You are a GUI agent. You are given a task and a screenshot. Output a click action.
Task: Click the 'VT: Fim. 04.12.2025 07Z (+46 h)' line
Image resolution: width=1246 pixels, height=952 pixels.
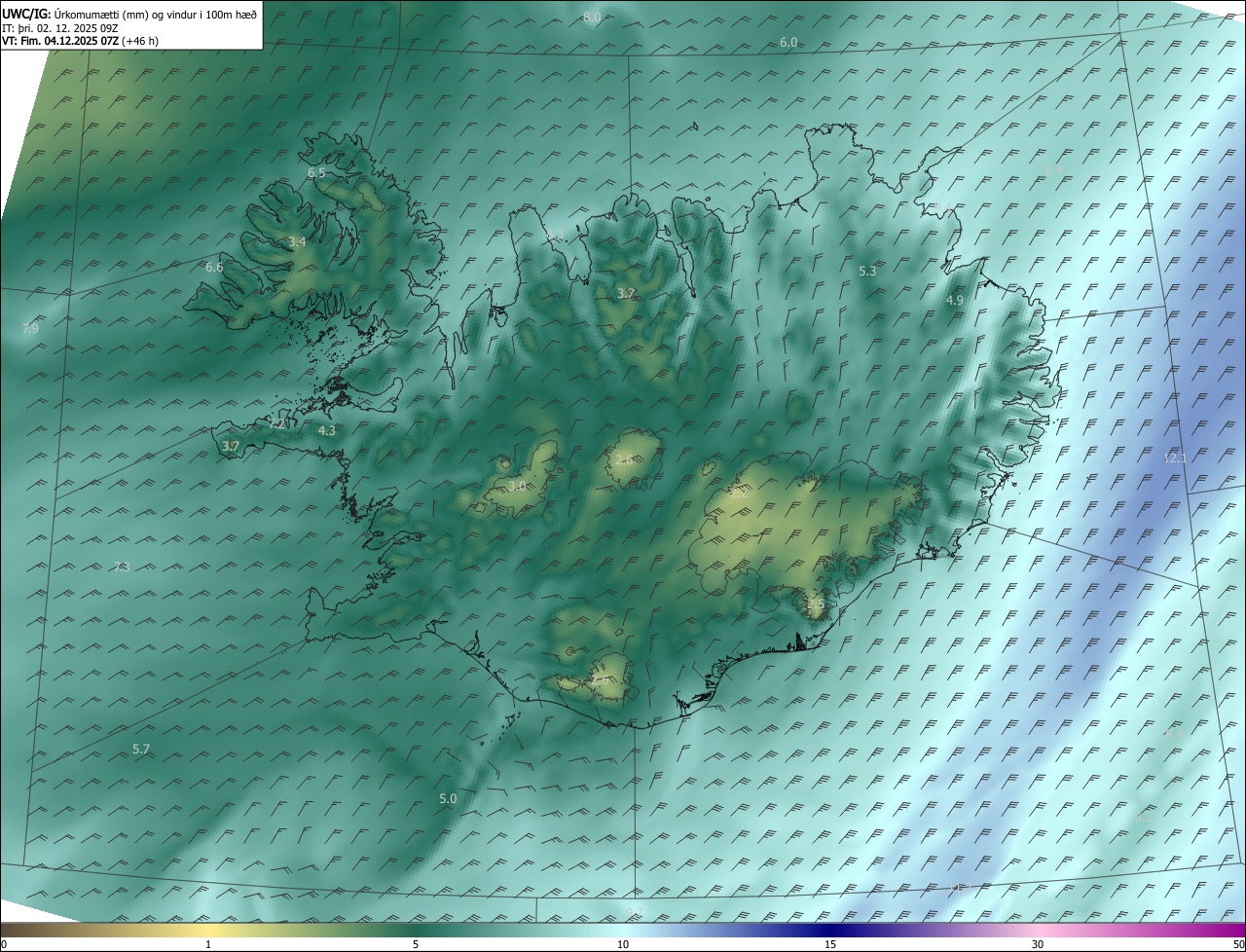point(80,41)
